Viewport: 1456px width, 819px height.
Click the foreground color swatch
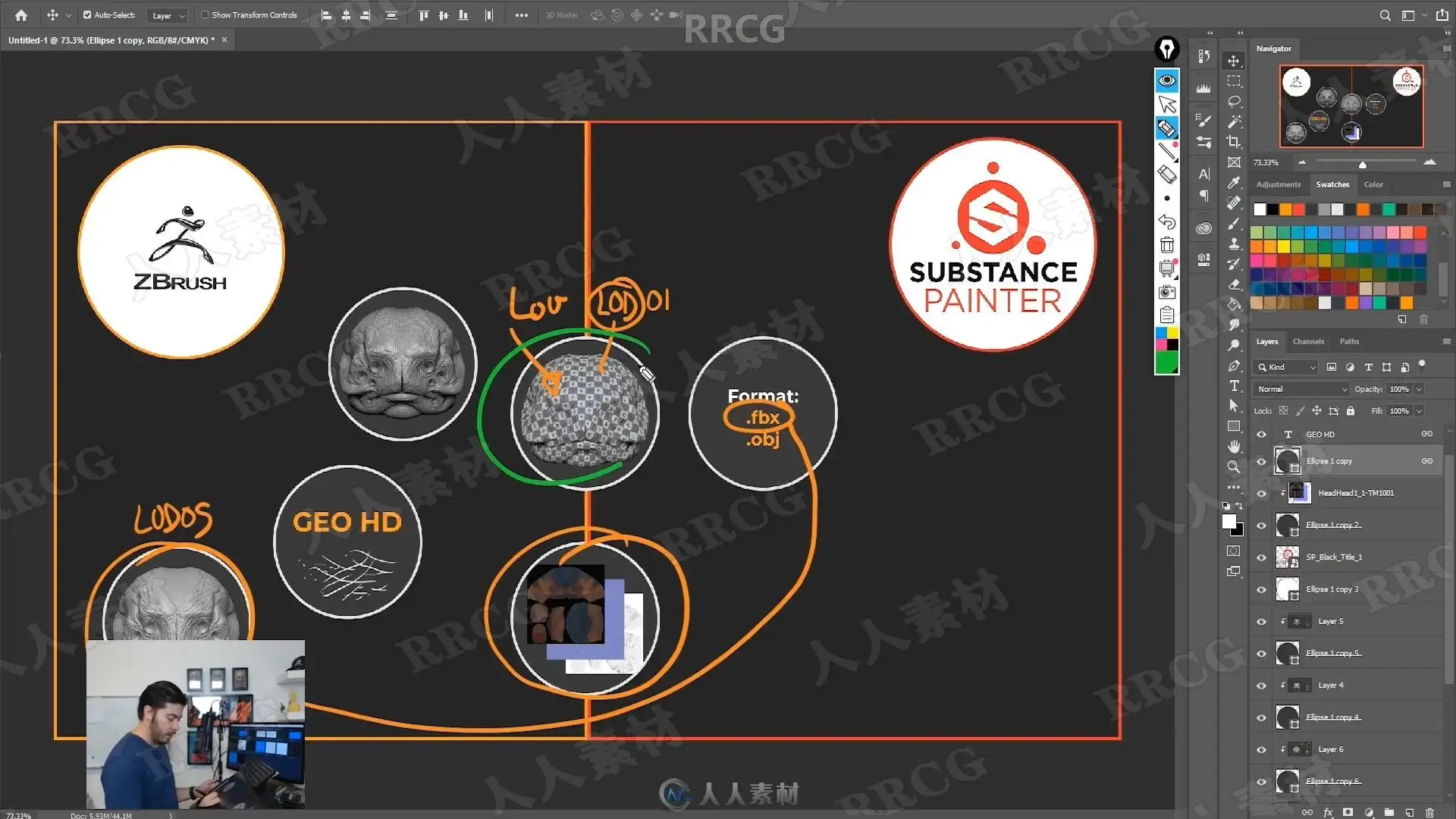(x=1229, y=522)
